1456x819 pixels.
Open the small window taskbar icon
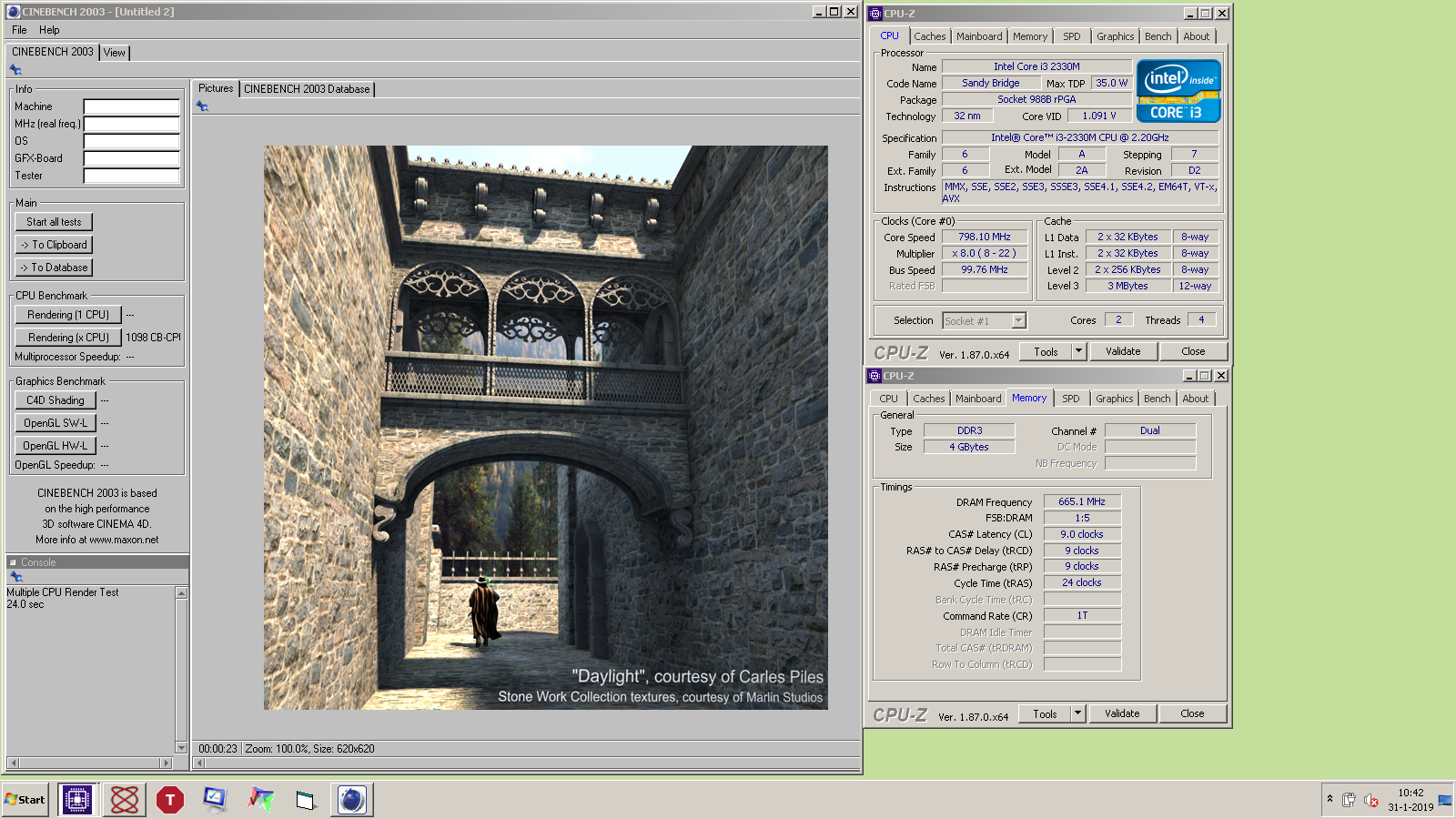point(306,800)
